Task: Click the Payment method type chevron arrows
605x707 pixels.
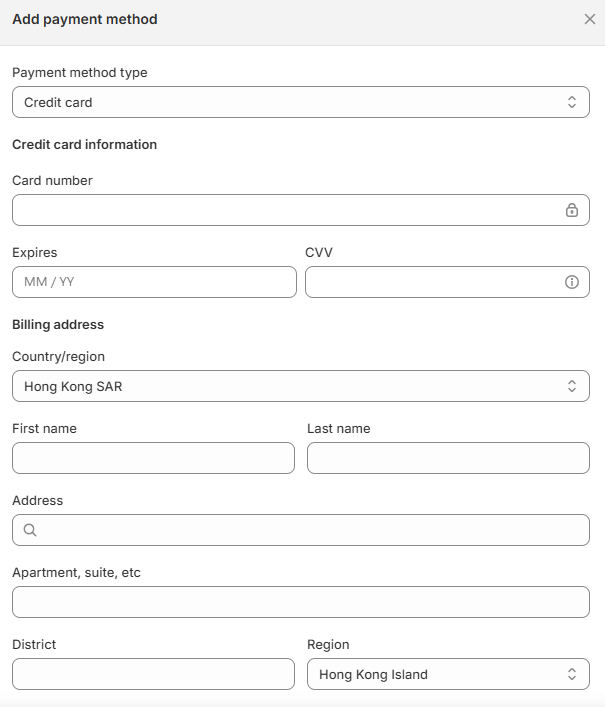Action: [x=572, y=102]
